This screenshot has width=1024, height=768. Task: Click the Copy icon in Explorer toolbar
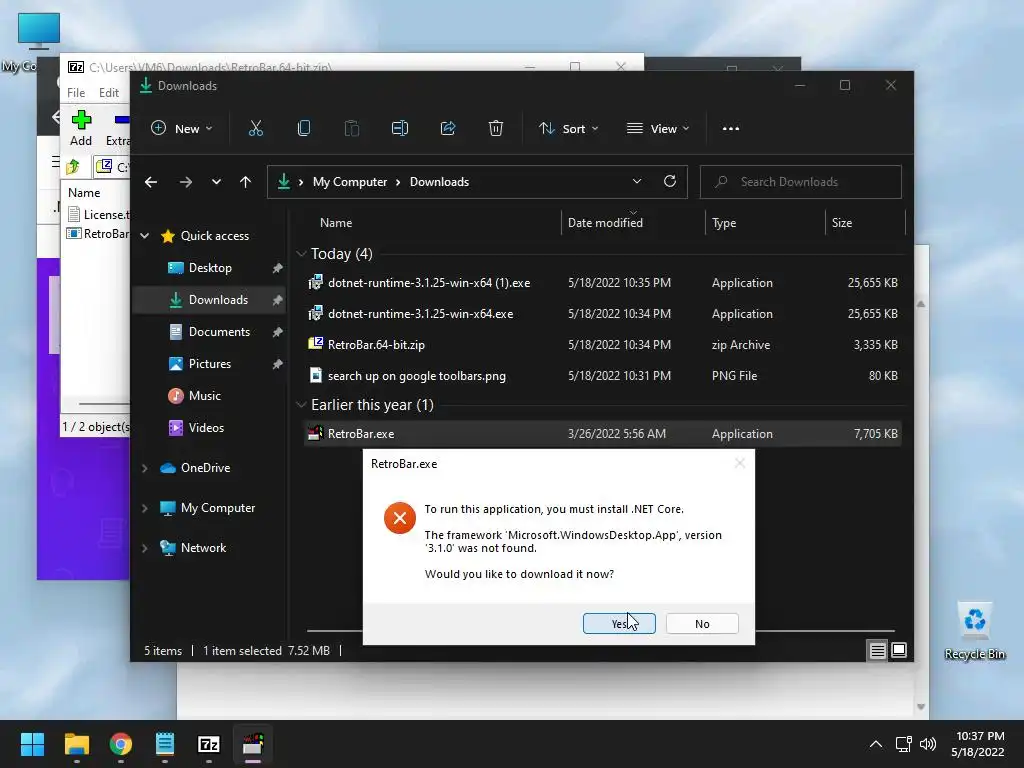304,129
